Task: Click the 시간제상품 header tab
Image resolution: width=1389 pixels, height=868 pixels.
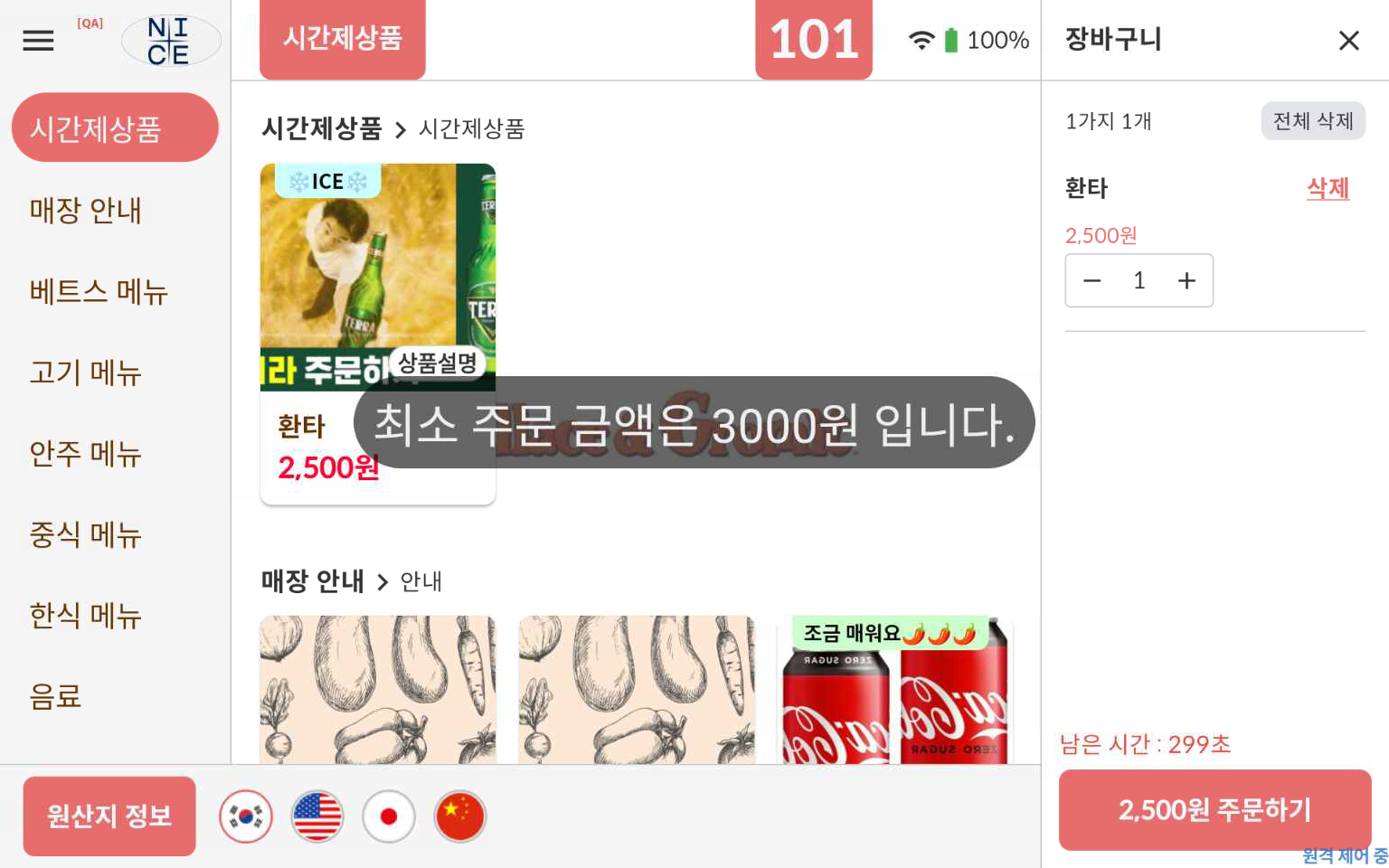Action: click(343, 38)
